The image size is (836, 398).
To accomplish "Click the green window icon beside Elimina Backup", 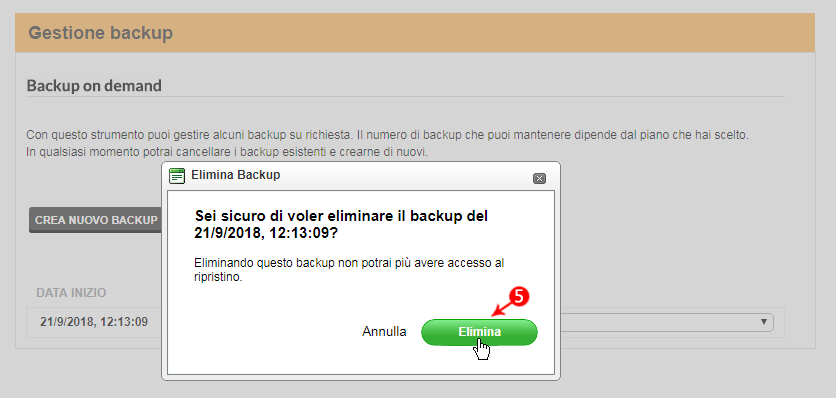I will point(177,176).
